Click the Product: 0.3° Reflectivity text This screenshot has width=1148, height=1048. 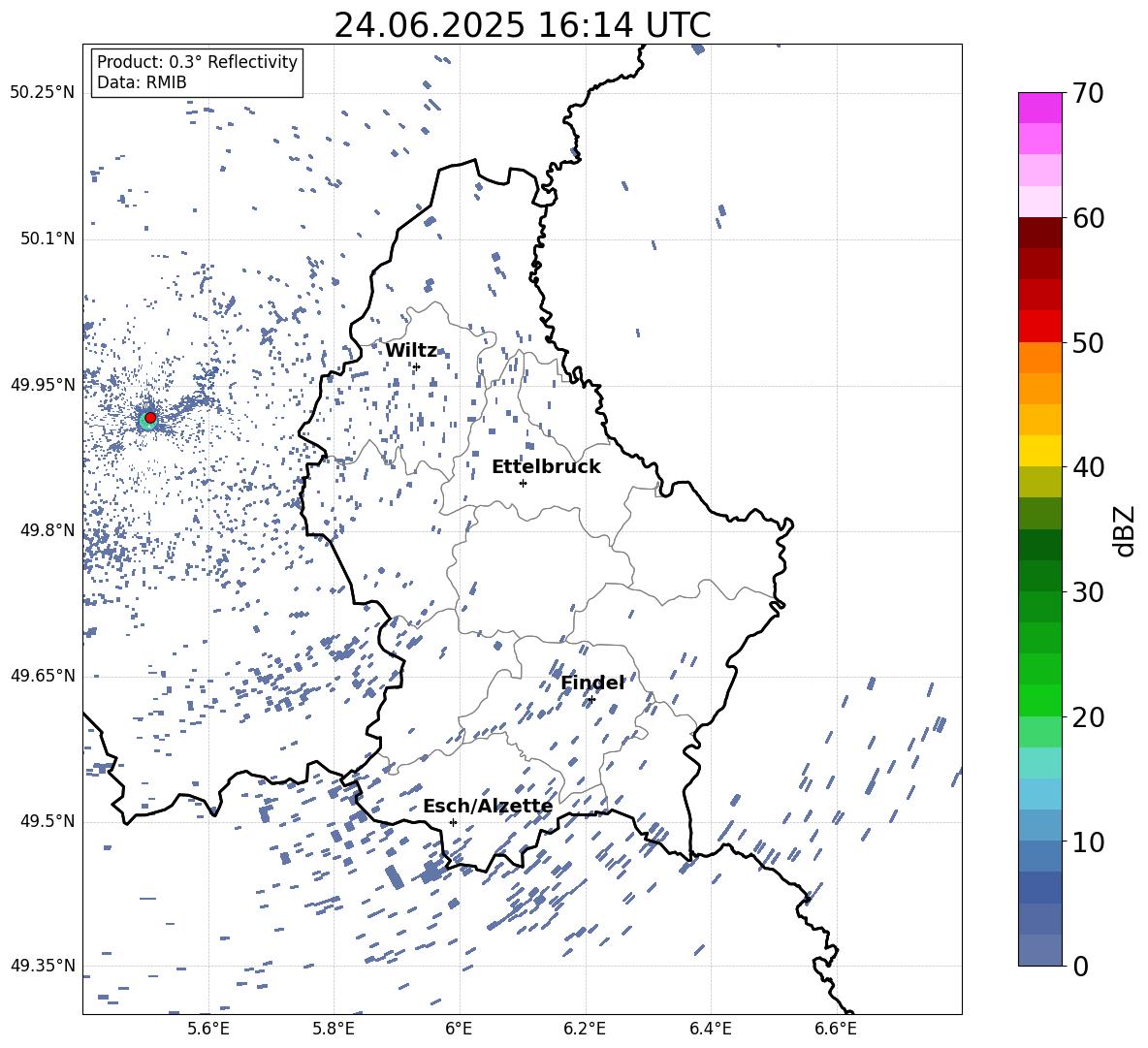[x=197, y=62]
